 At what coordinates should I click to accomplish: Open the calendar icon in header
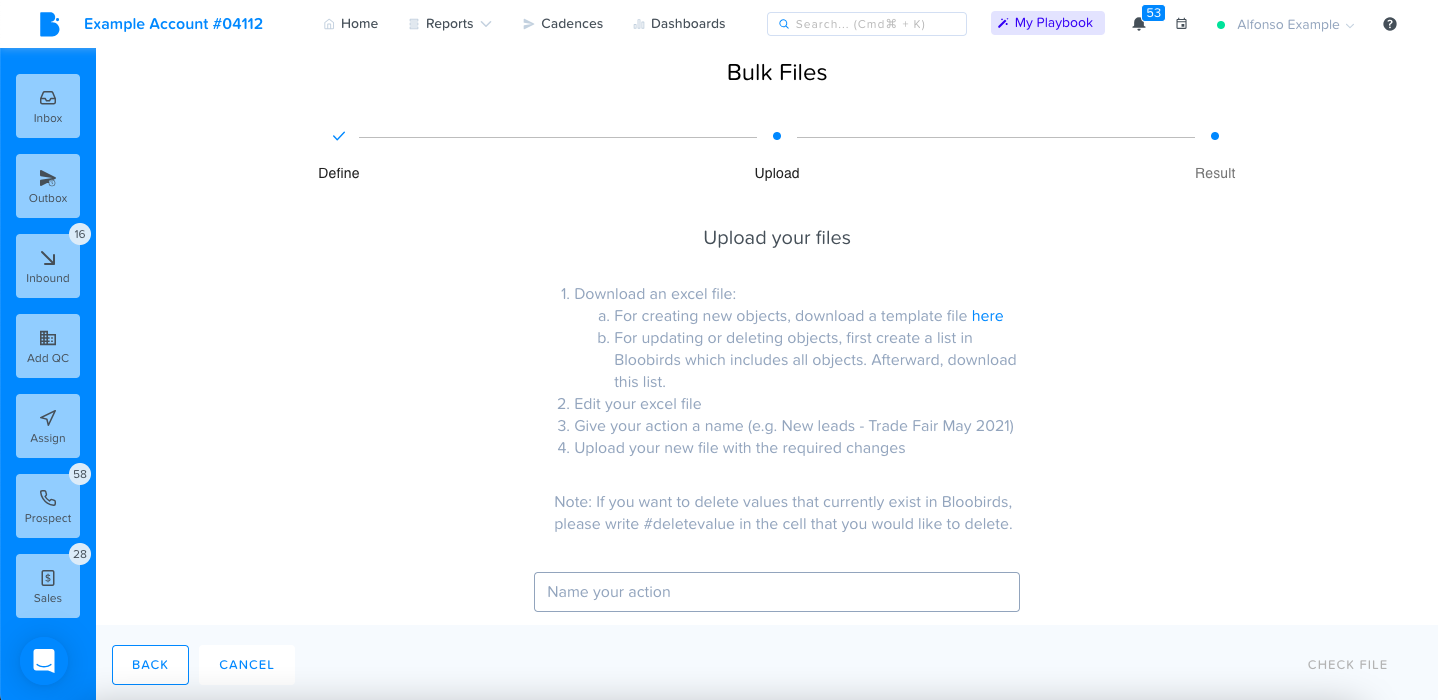pos(1181,24)
